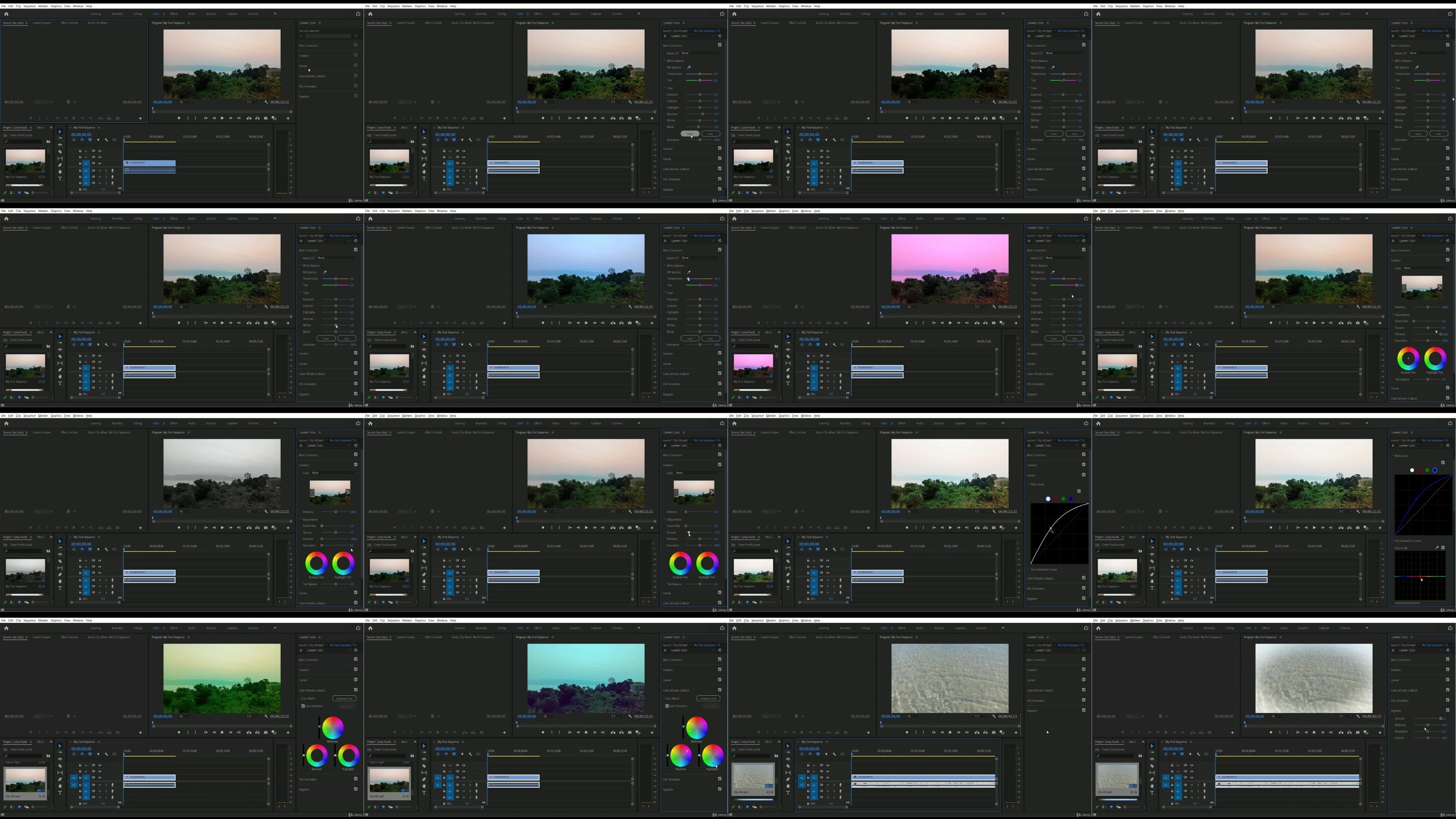
Task: Collapse White Balance section in the pink-tinted frame
Action: click(x=1029, y=266)
